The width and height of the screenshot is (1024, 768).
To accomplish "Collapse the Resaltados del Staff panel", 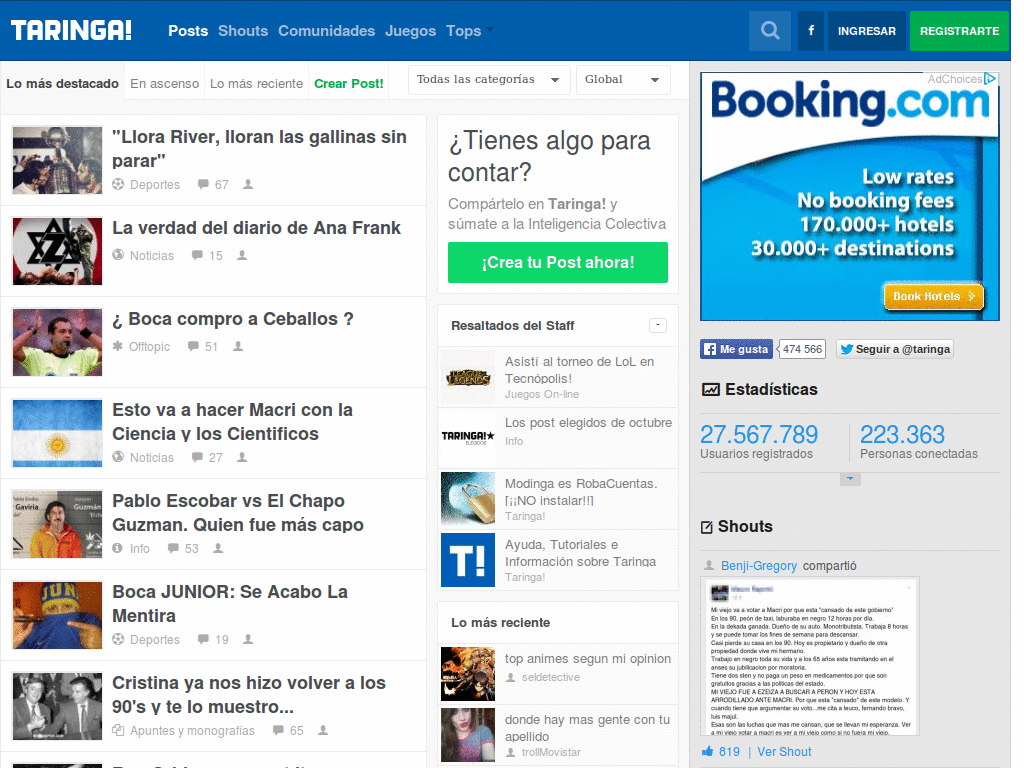I will pyautogui.click(x=658, y=325).
